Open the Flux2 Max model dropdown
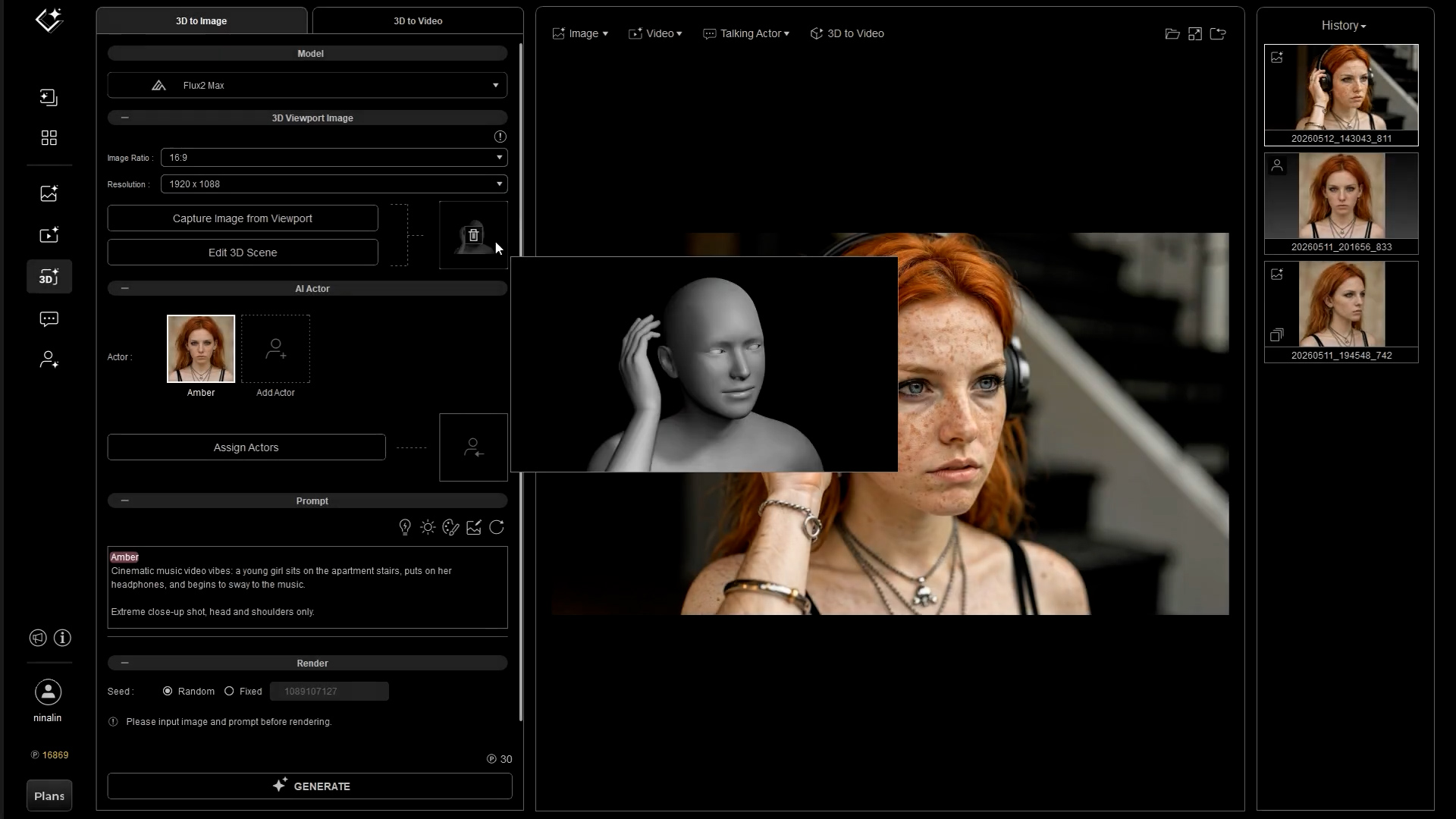The height and width of the screenshot is (819, 1456). tap(307, 85)
